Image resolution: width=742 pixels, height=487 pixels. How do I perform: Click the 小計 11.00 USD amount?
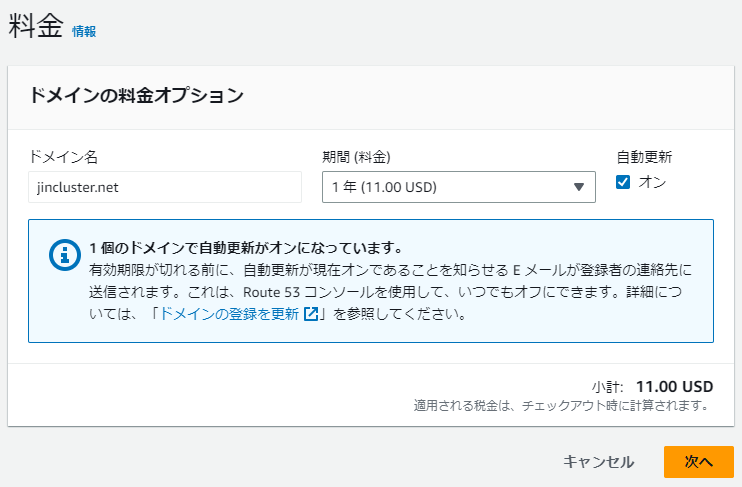674,386
